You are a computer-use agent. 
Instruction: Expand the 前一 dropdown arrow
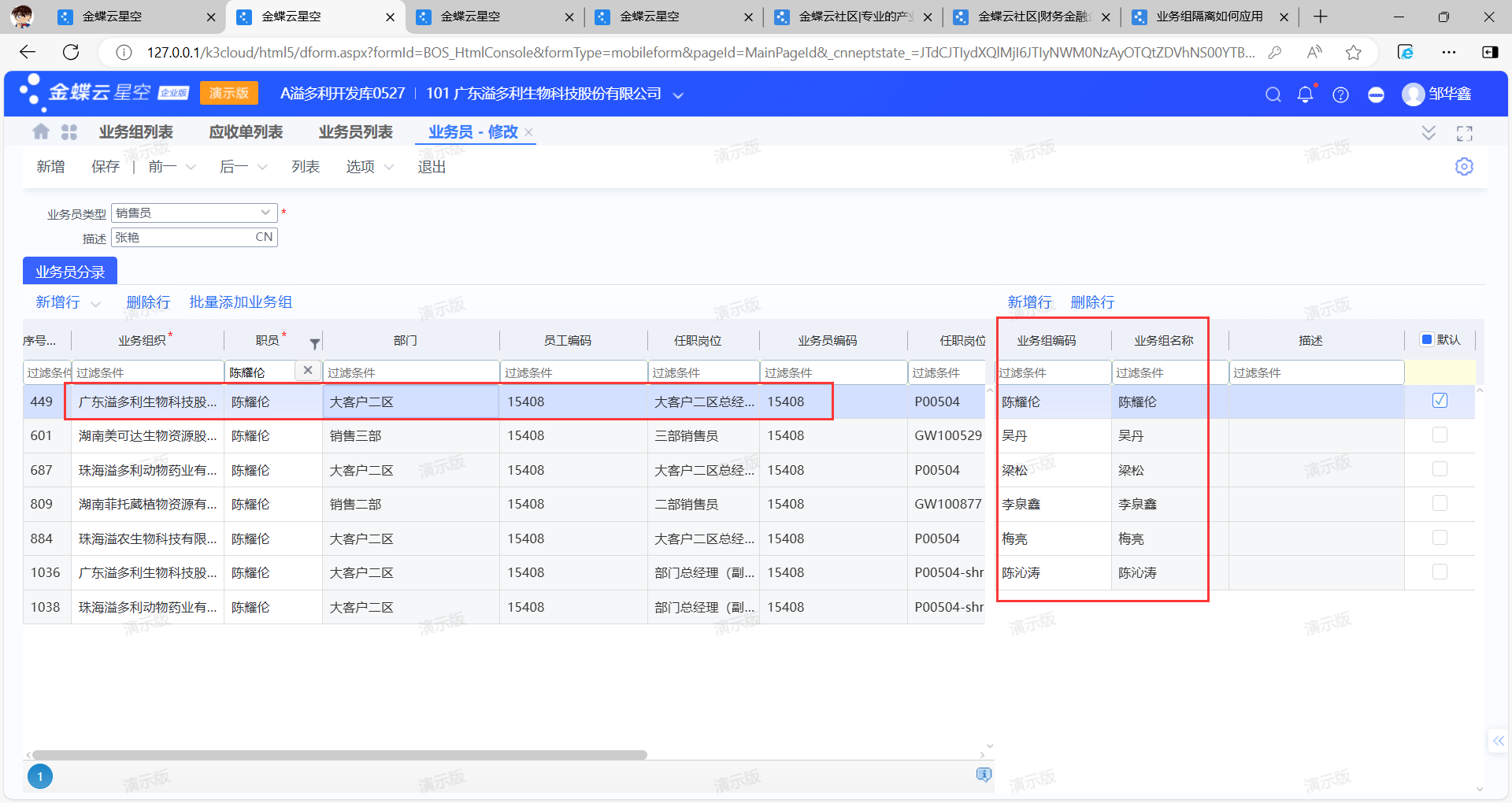[x=191, y=167]
